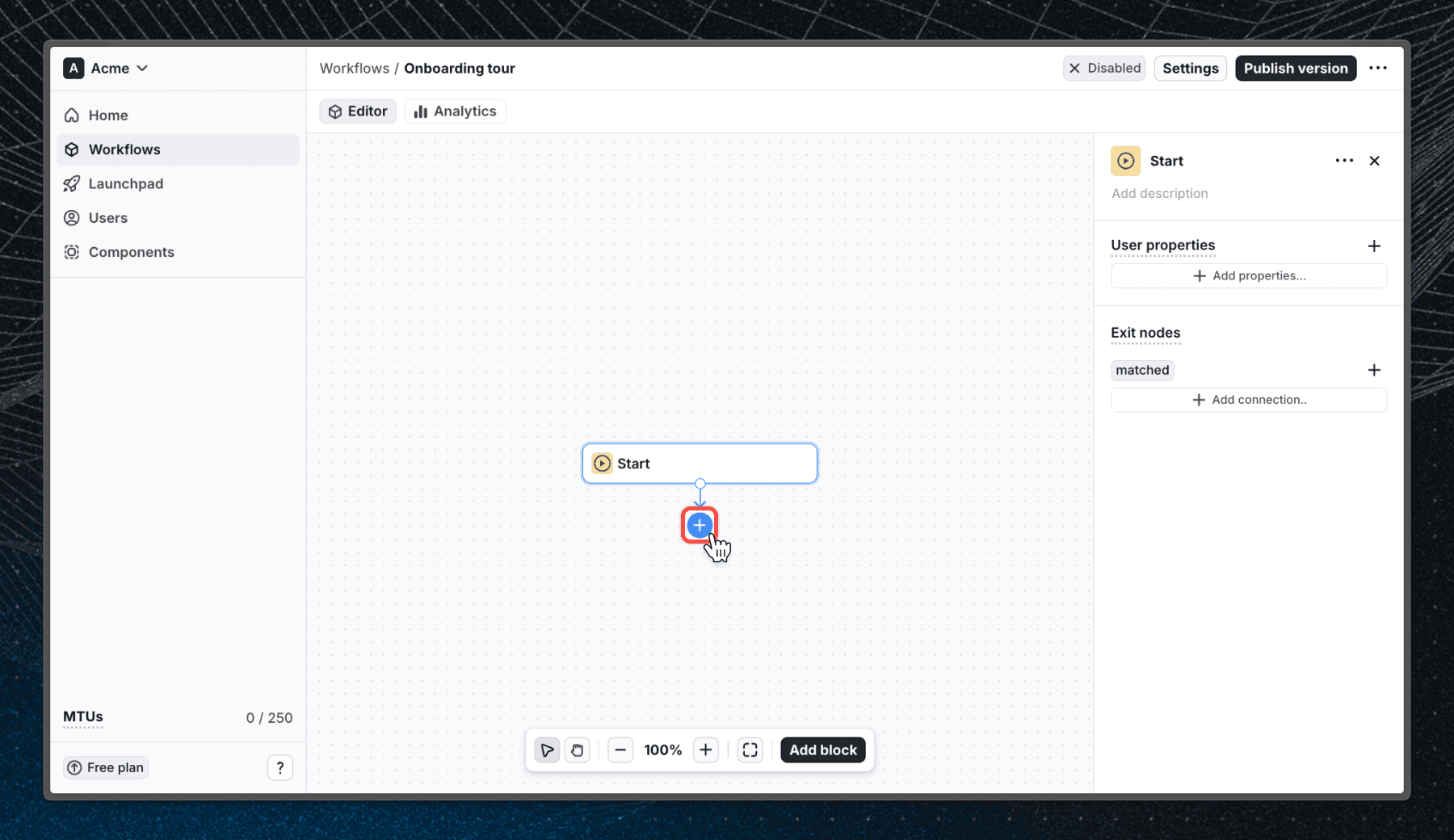Click the blue plus node under Start
1454x840 pixels.
coord(700,525)
